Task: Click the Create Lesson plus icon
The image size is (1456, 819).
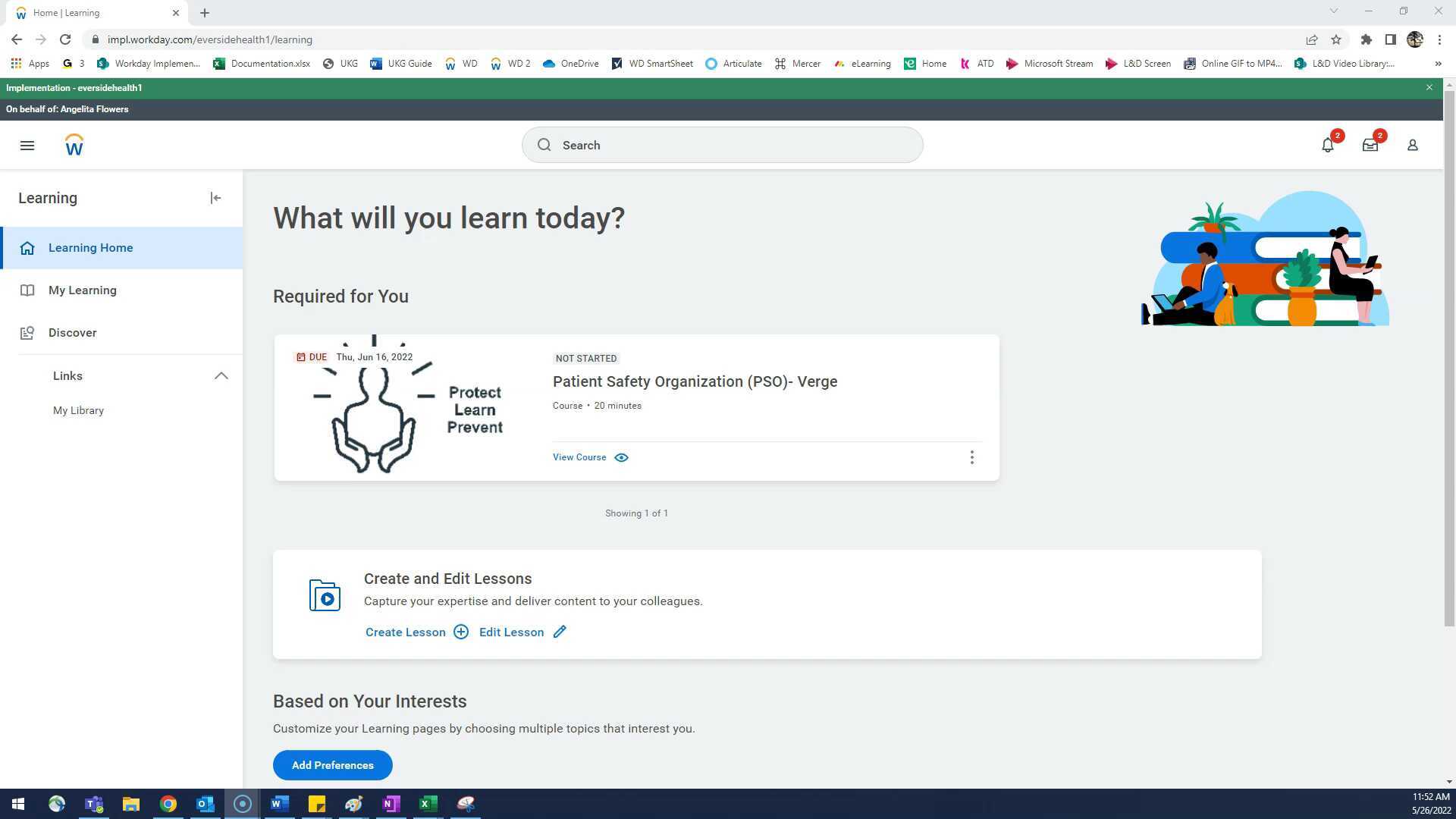Action: coord(460,632)
